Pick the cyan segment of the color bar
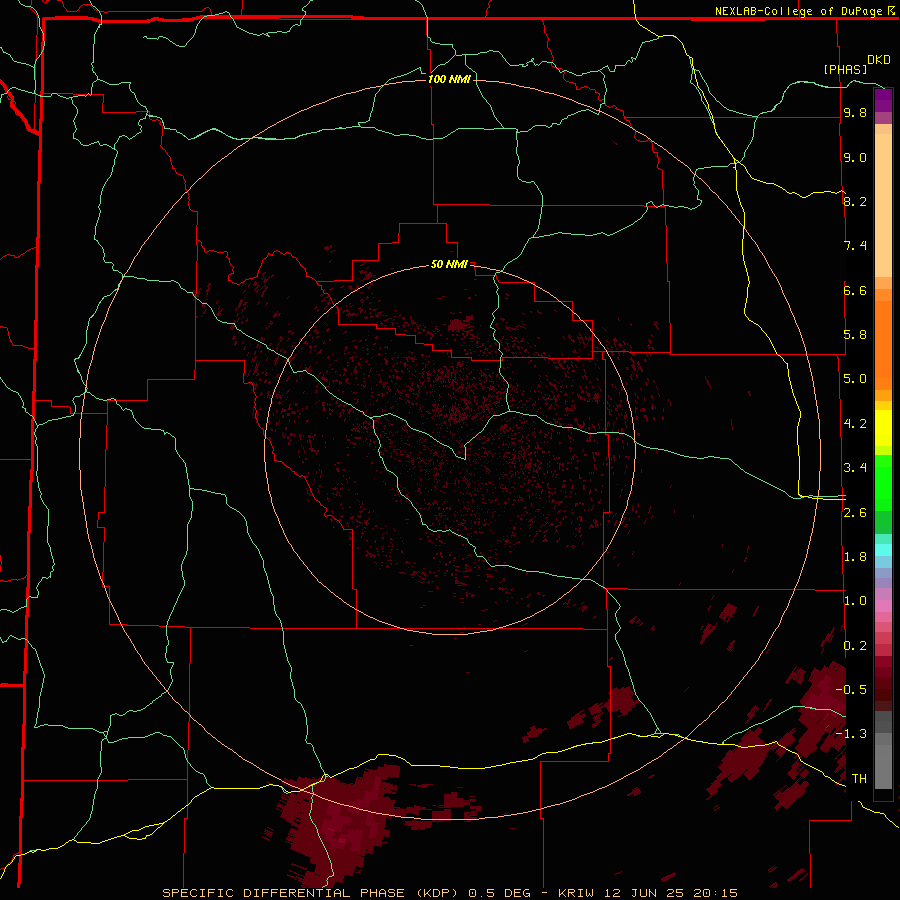Screen dimensions: 900x900 (883, 550)
